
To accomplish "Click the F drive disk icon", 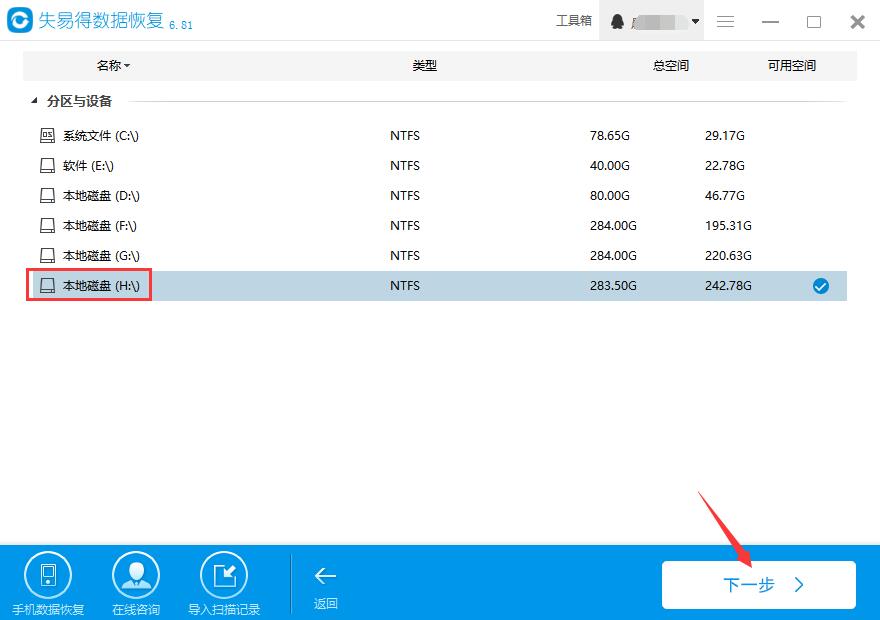I will pos(47,226).
